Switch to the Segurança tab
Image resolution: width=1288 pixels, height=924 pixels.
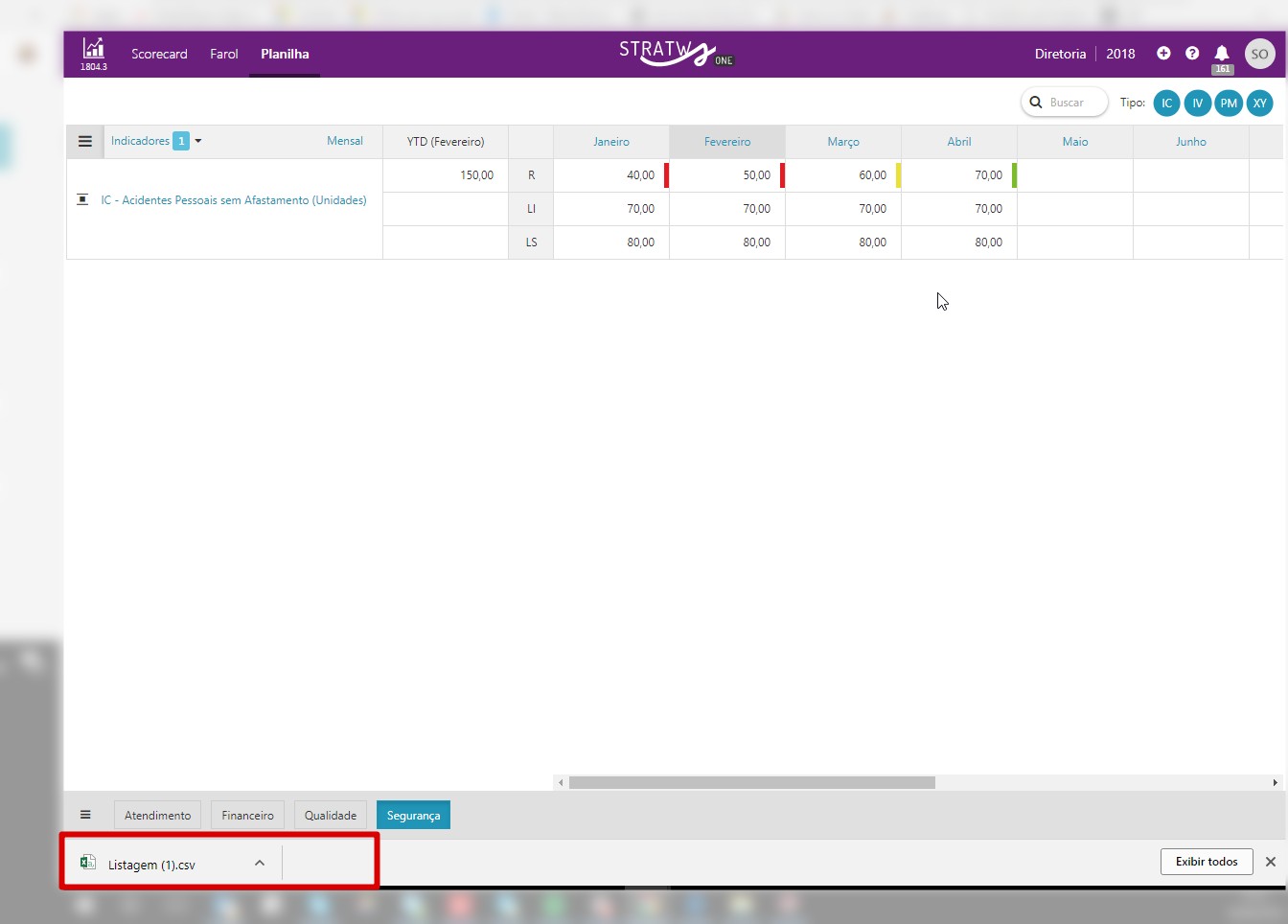point(413,815)
